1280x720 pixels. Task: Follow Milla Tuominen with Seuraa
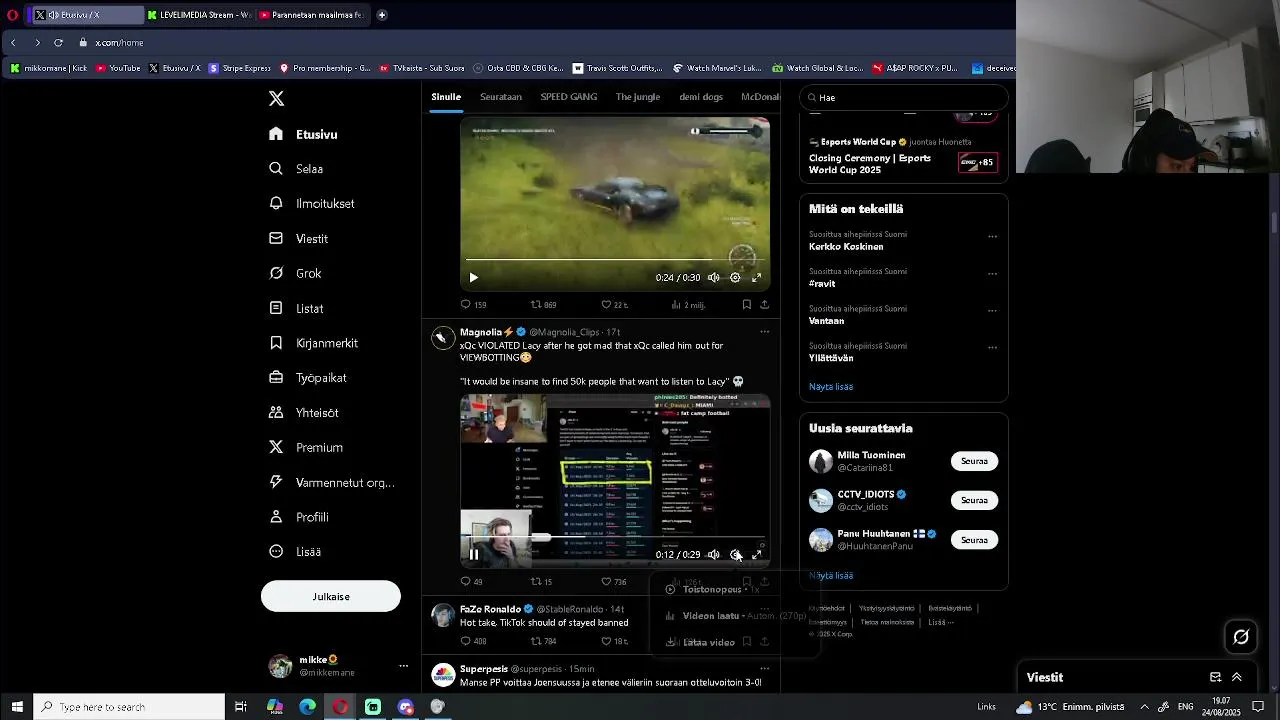point(974,461)
